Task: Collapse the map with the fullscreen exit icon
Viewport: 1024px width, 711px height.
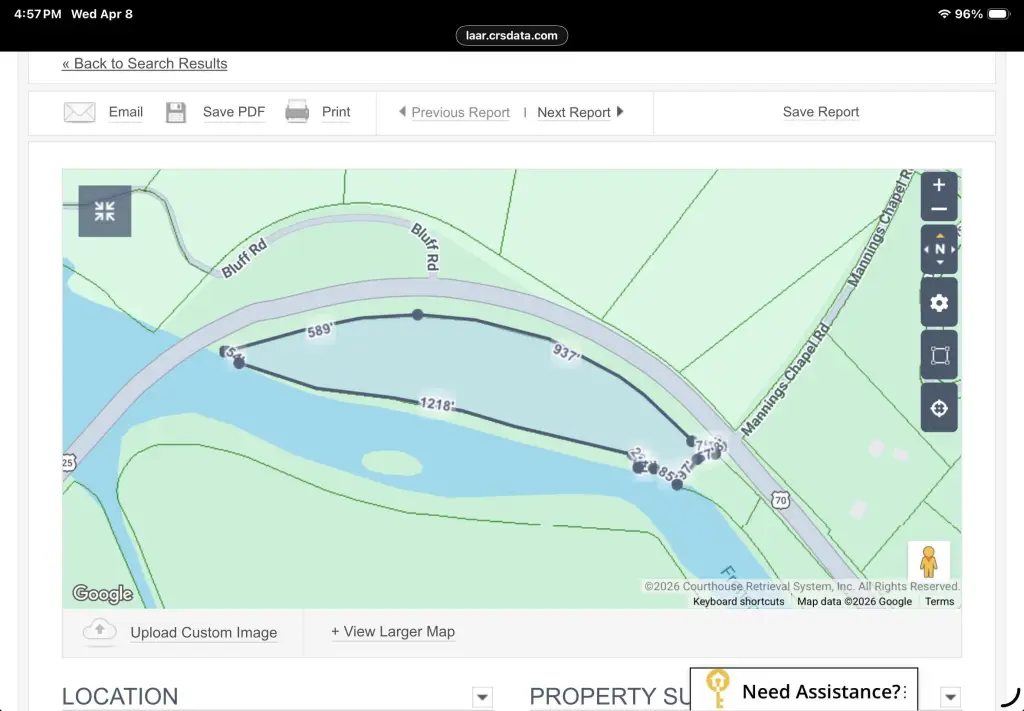Action: click(105, 211)
